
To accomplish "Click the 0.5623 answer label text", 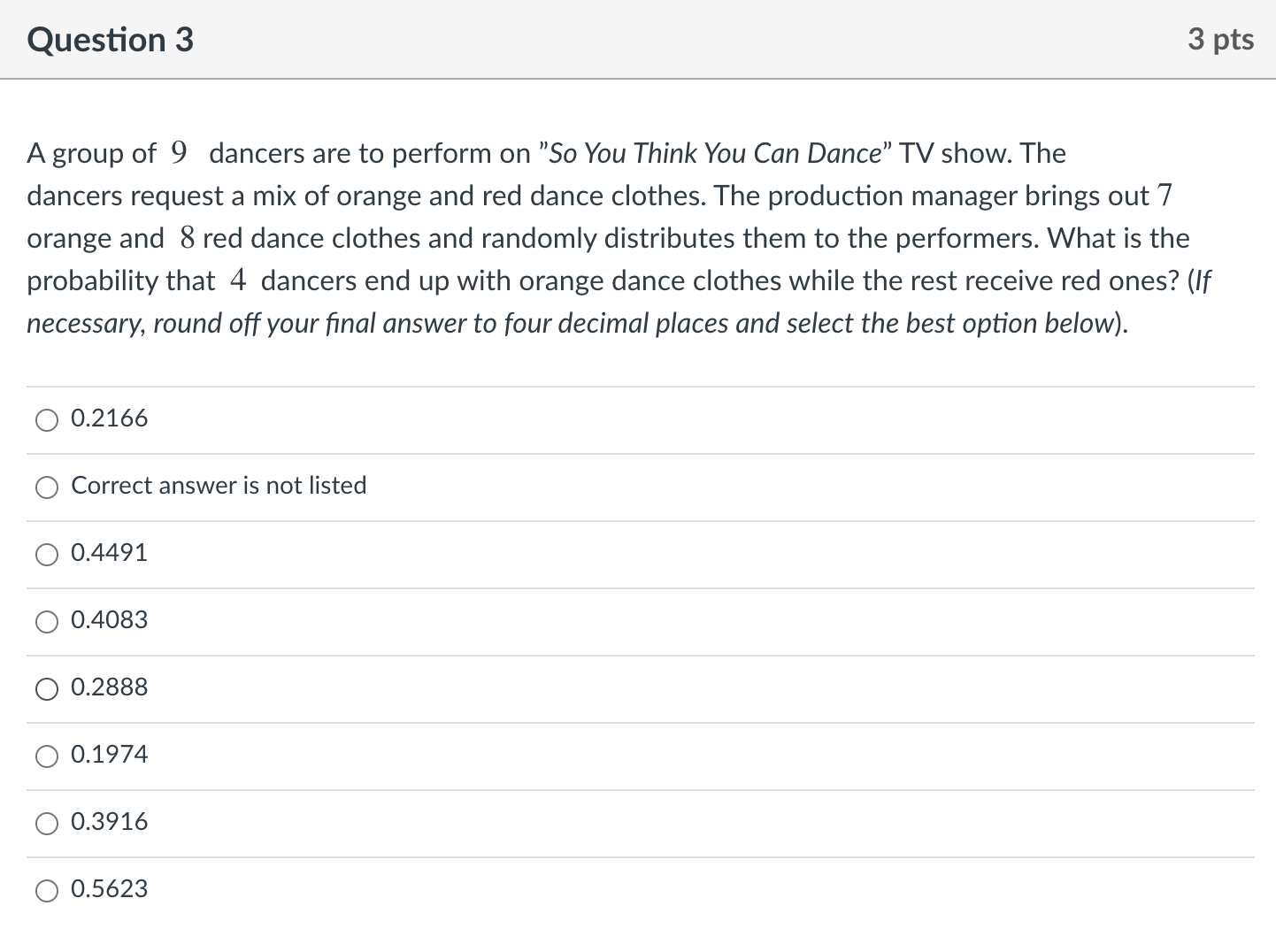I will [x=110, y=889].
